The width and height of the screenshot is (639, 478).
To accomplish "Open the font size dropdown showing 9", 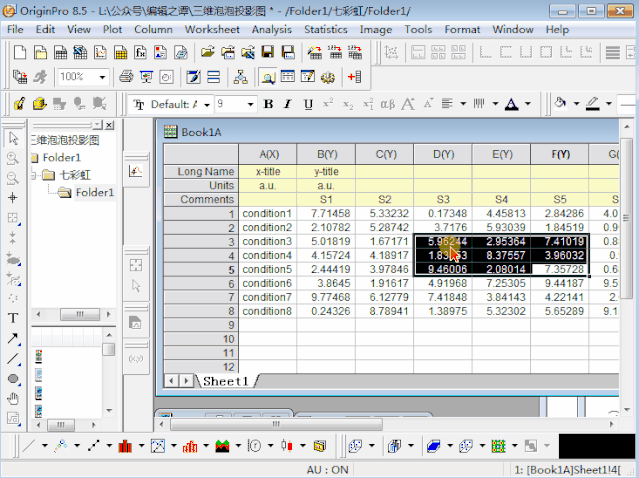I will point(250,104).
